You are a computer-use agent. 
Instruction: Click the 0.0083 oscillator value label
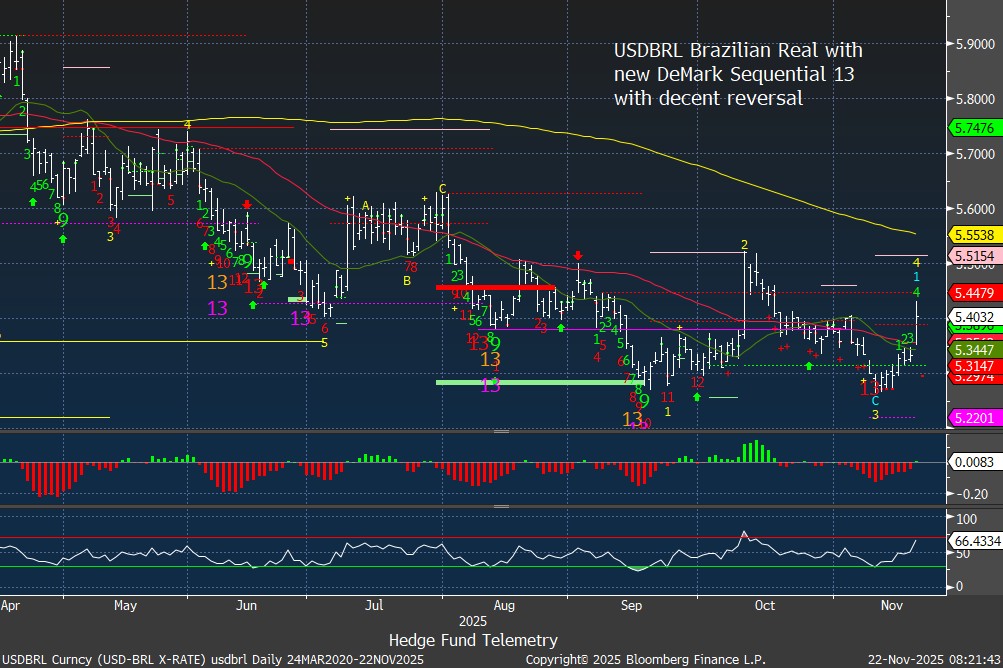tap(973, 463)
